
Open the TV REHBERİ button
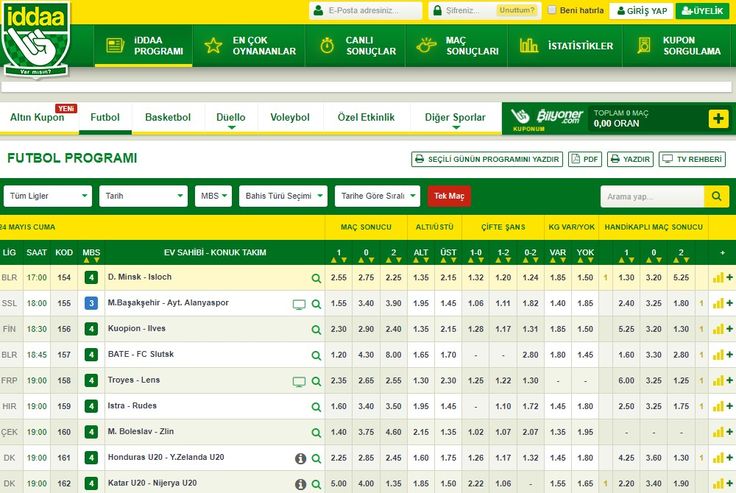click(692, 159)
